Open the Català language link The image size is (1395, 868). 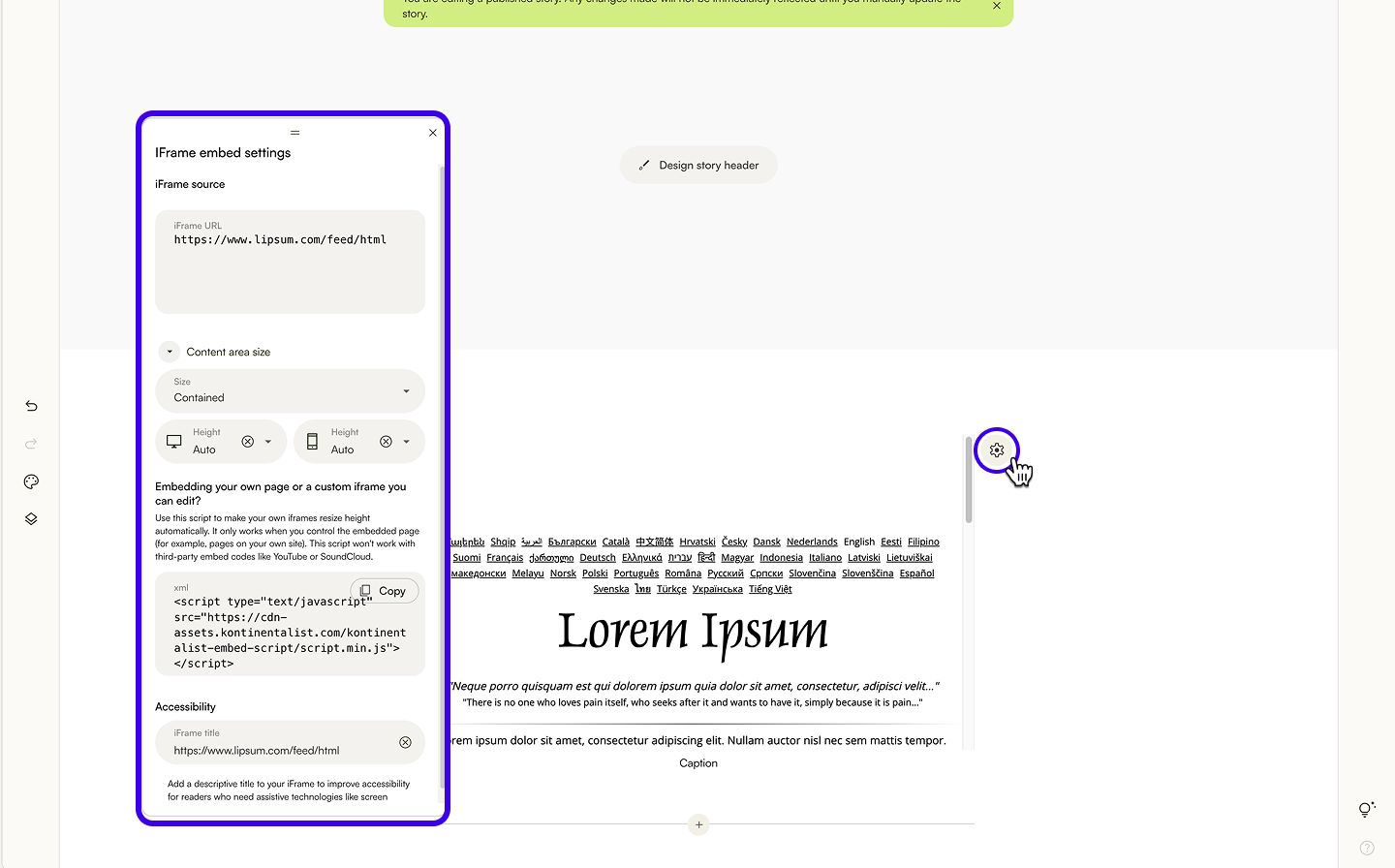coord(616,542)
